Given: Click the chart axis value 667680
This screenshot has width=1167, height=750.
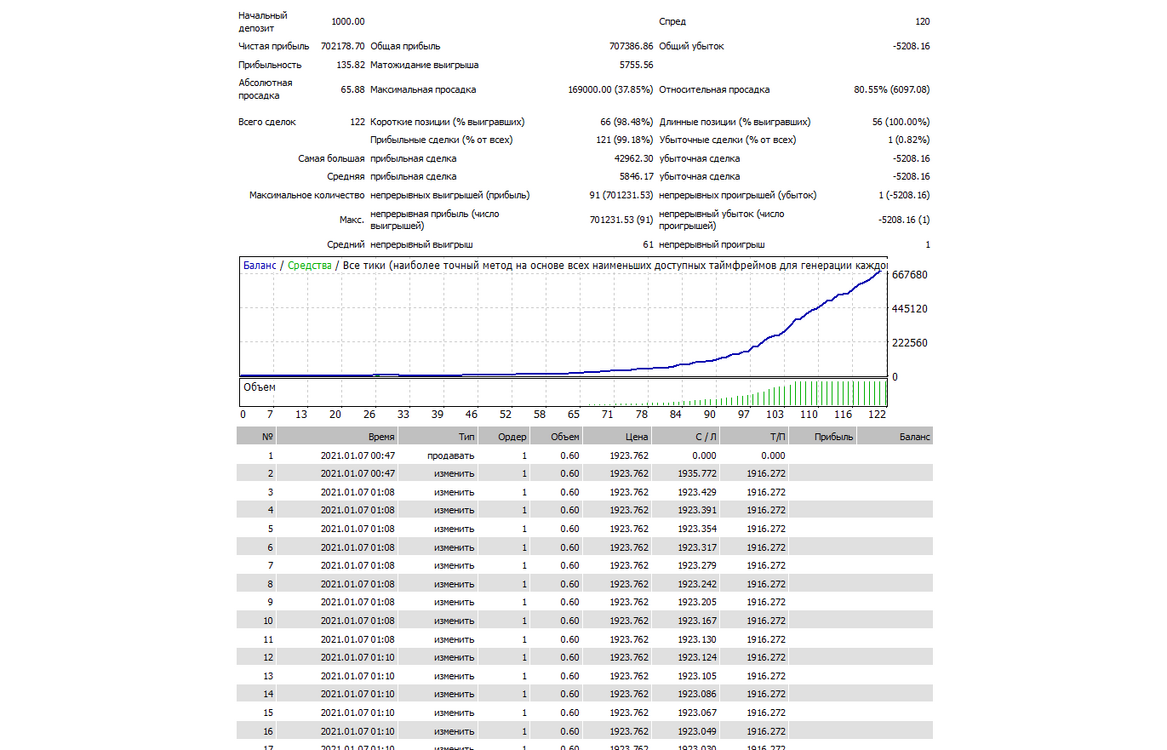Looking at the screenshot, I should click(909, 275).
